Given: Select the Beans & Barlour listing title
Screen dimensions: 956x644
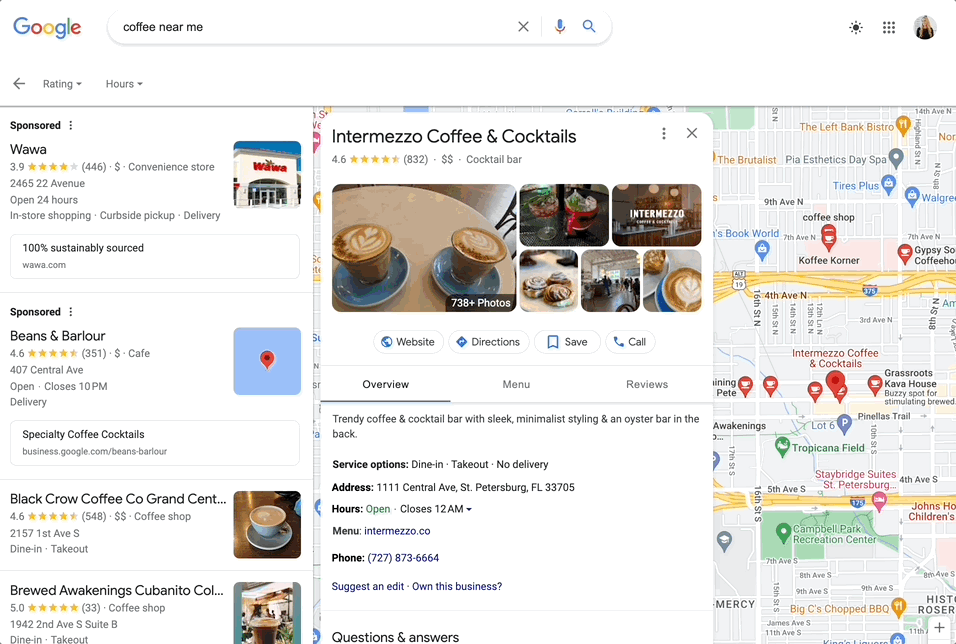Looking at the screenshot, I should point(57,336).
